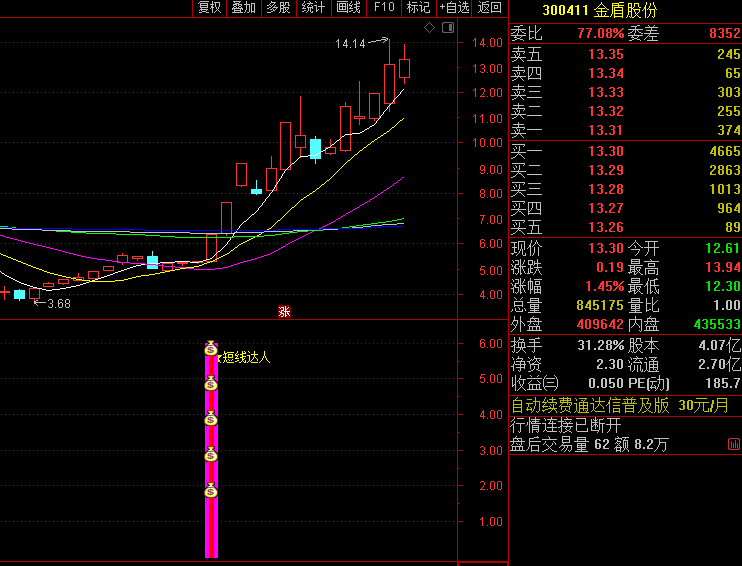Click the 外盘 value 409642

[600, 324]
